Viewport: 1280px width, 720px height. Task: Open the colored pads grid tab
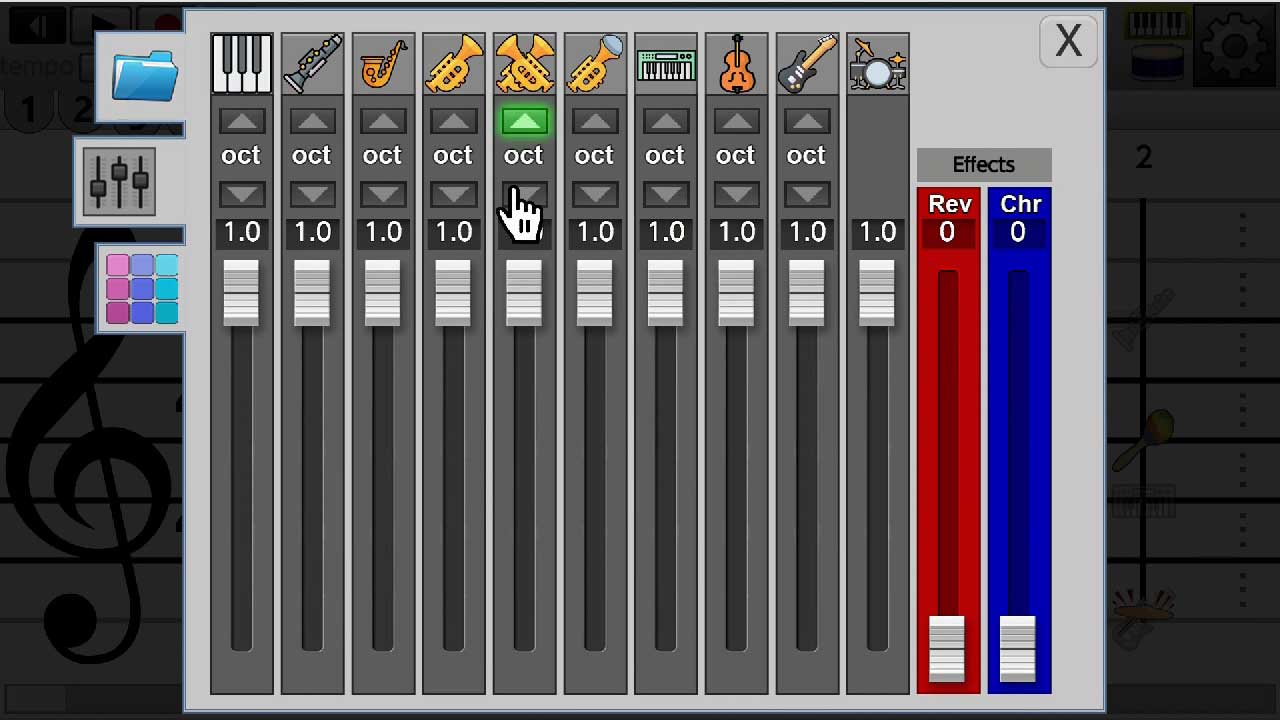(142, 288)
